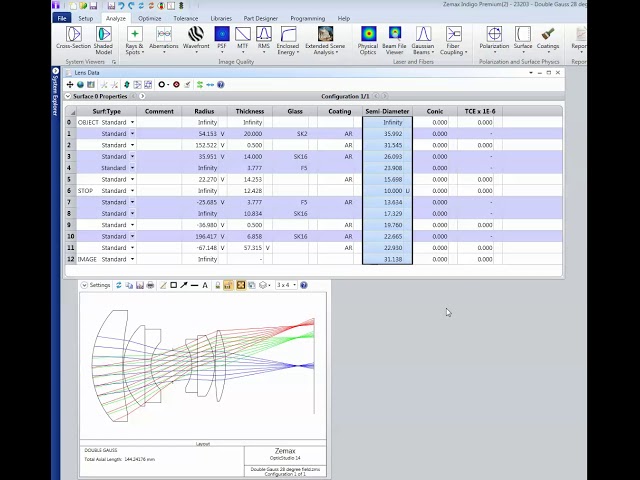Click the Undo arrow in quick access toolbar
Screen dimensions: 640x480
click(121, 6)
